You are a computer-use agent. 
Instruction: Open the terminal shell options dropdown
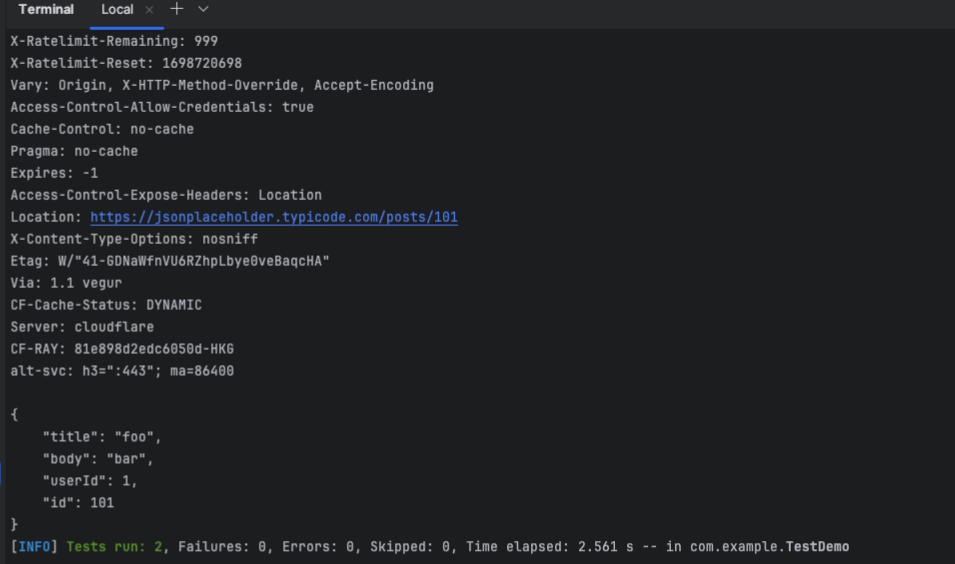[x=203, y=9]
